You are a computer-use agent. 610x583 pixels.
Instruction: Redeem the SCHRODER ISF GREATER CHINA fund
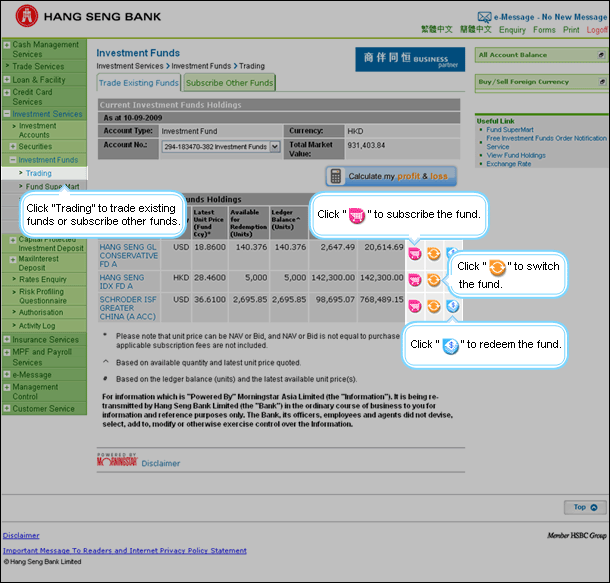pyautogui.click(x=452, y=306)
